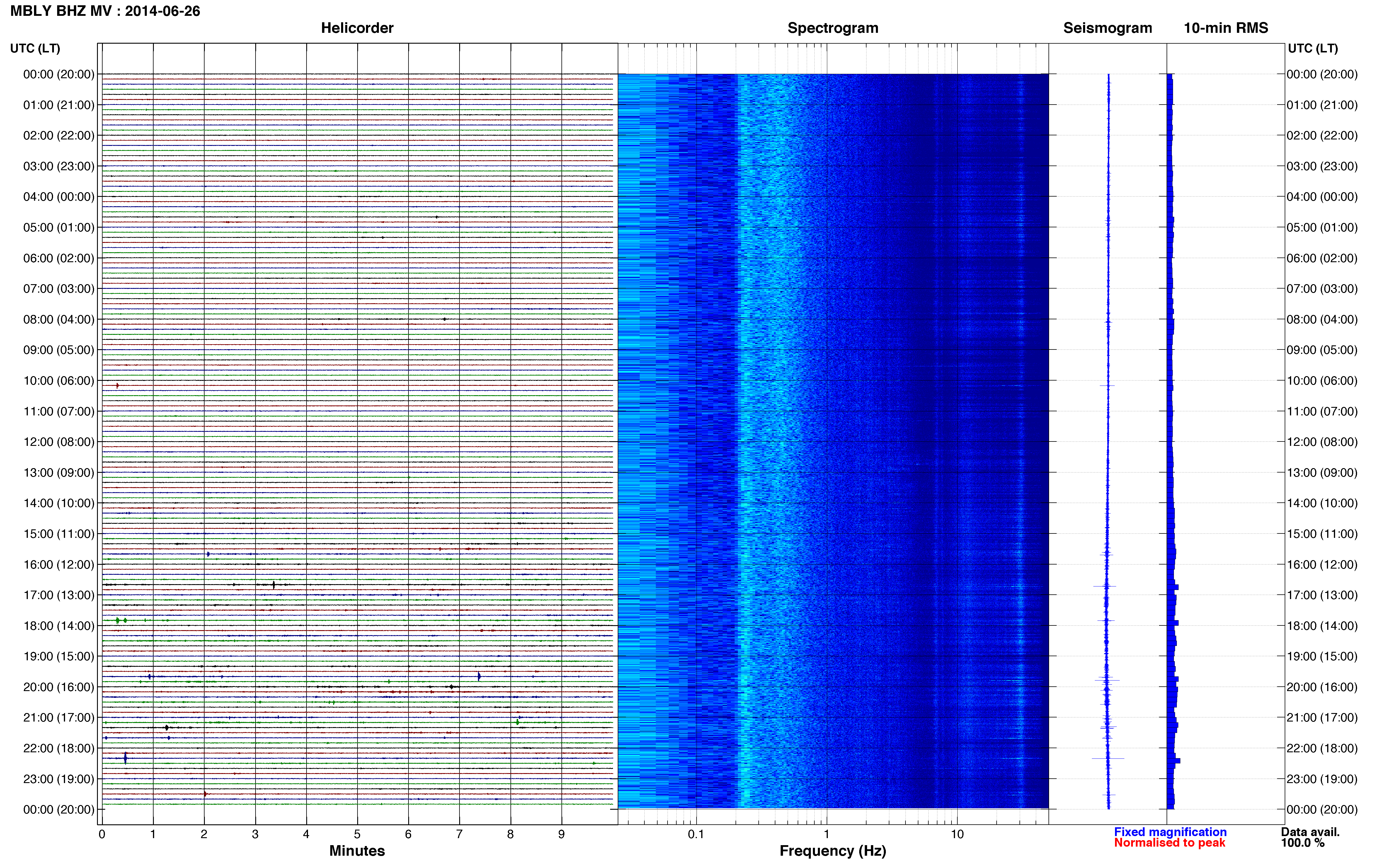The height and width of the screenshot is (868, 1389).
Task: Select 23:00 (19:00) label beside the helicorder
Action: click(59, 779)
